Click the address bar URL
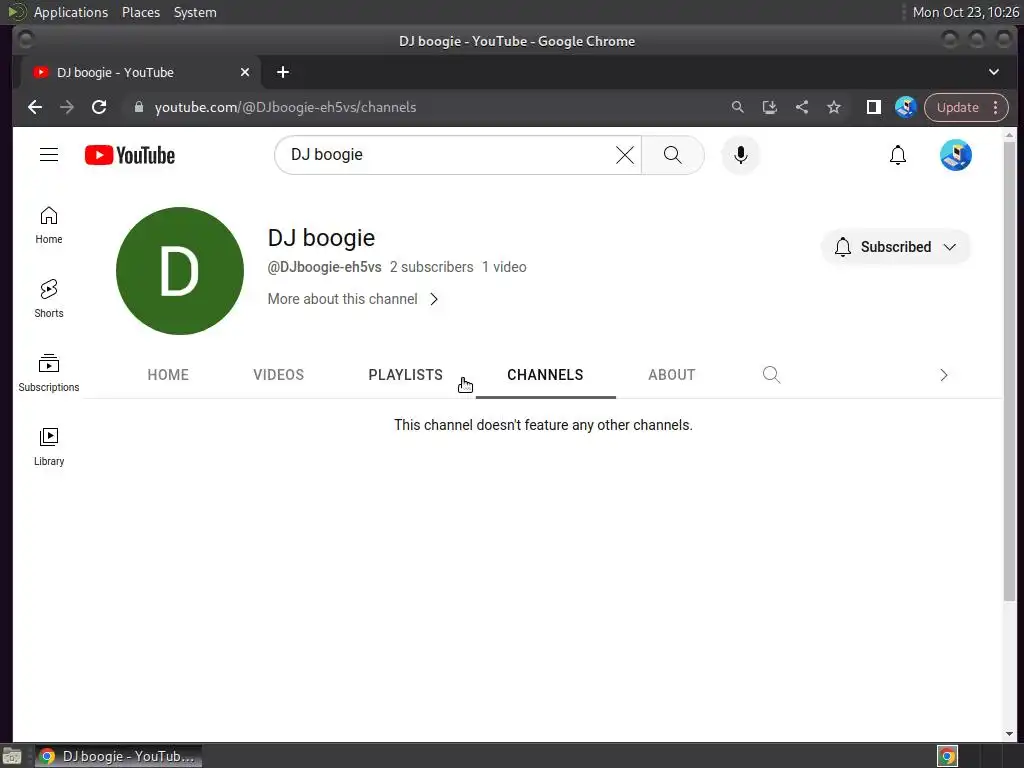Viewport: 1024px width, 768px height. (285, 107)
